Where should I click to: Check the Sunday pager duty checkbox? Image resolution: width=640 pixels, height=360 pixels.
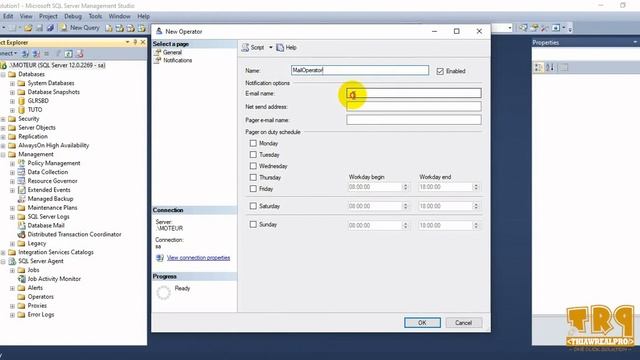(253, 224)
